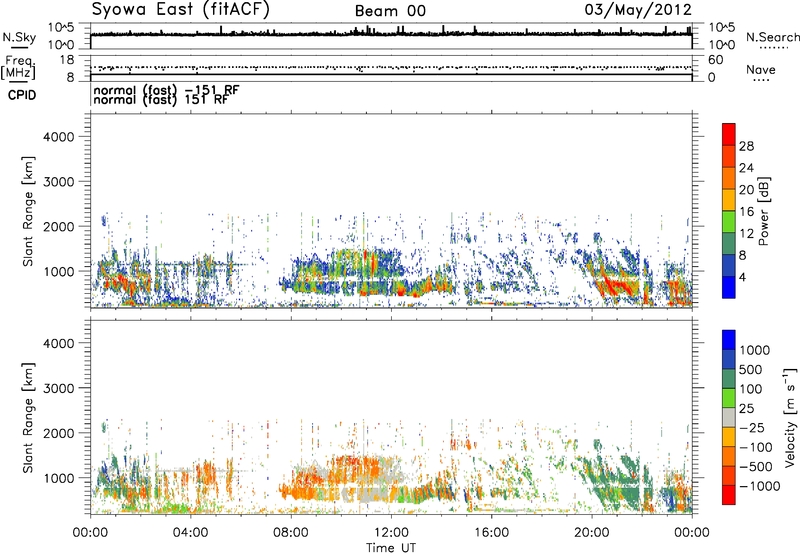Click the "1000" range tick of velocity panel

[x=59, y=478]
